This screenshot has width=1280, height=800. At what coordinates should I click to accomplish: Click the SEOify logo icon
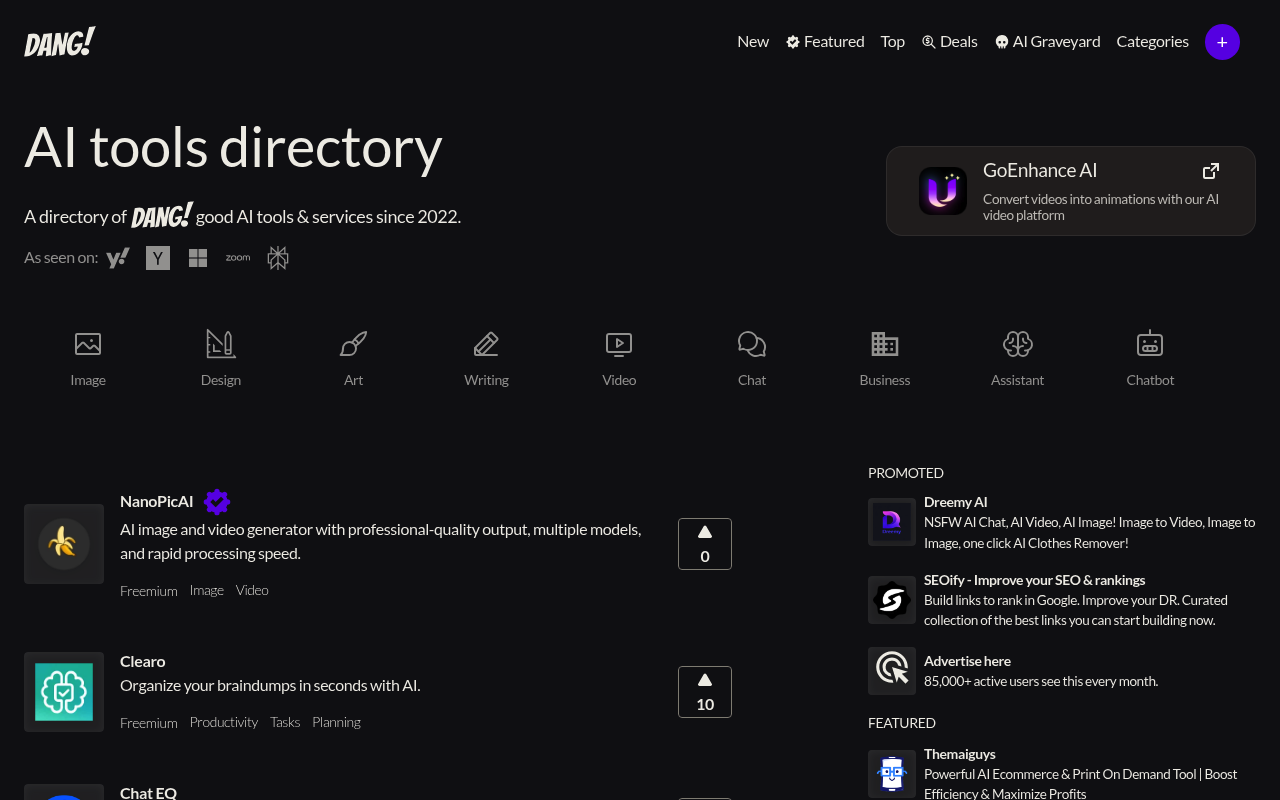pyautogui.click(x=892, y=600)
